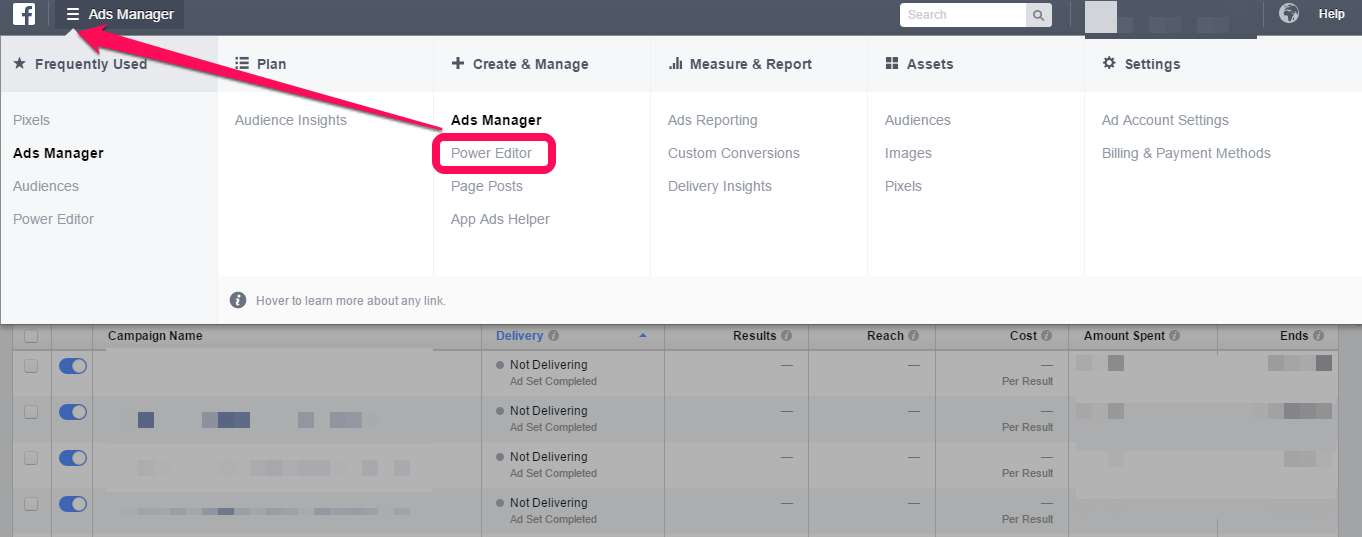Screen dimensions: 1362x537
Task: Open Audiences under Assets
Action: click(x=918, y=120)
